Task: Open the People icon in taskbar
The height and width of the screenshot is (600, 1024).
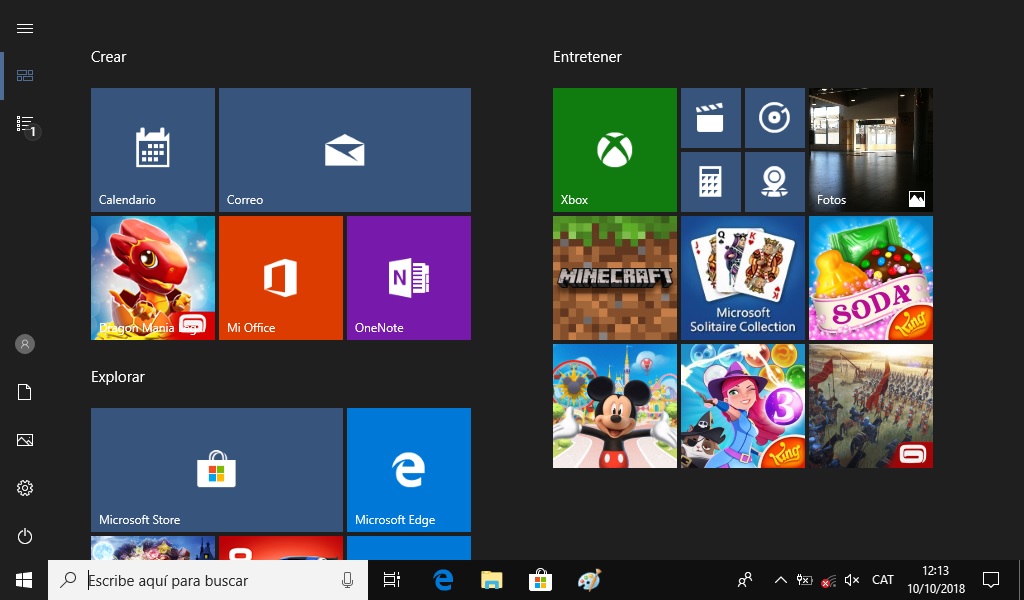Action: pyautogui.click(x=744, y=580)
